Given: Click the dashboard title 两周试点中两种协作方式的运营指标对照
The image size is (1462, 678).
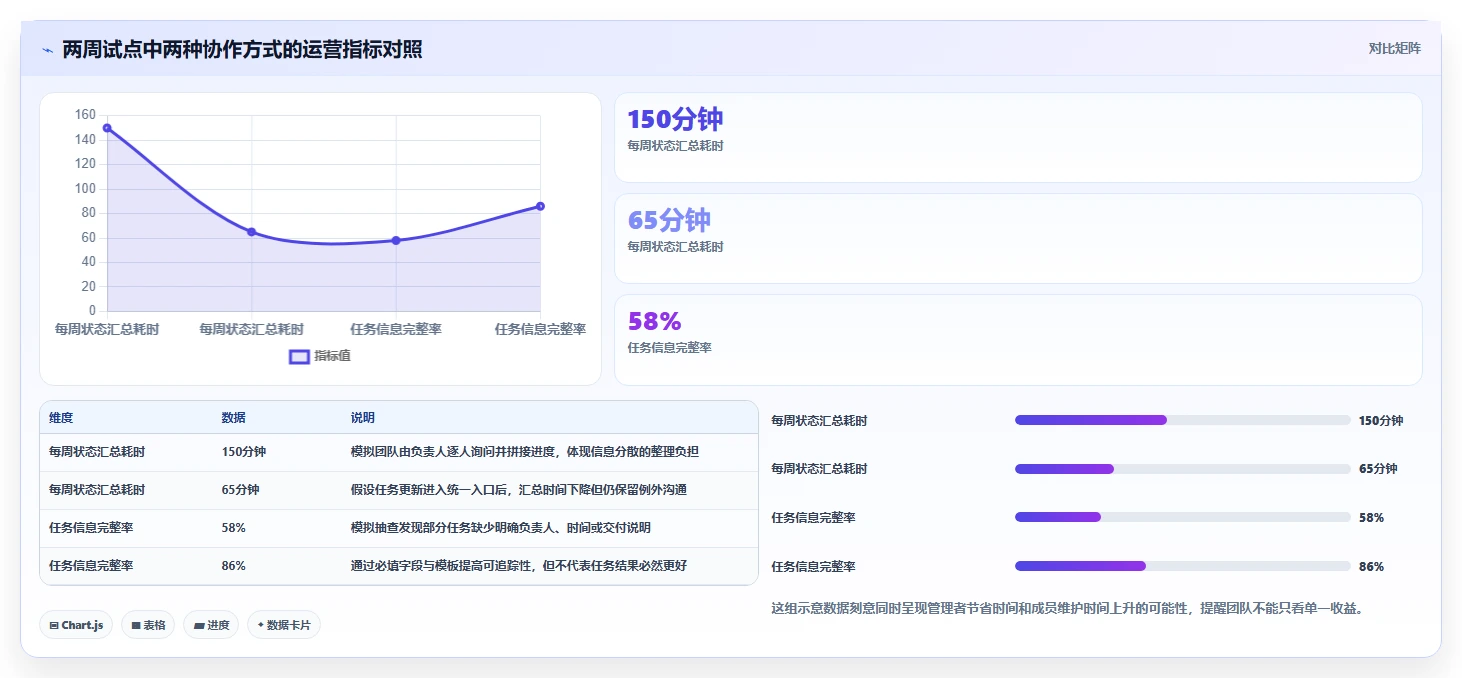Looking at the screenshot, I should pyautogui.click(x=242, y=49).
